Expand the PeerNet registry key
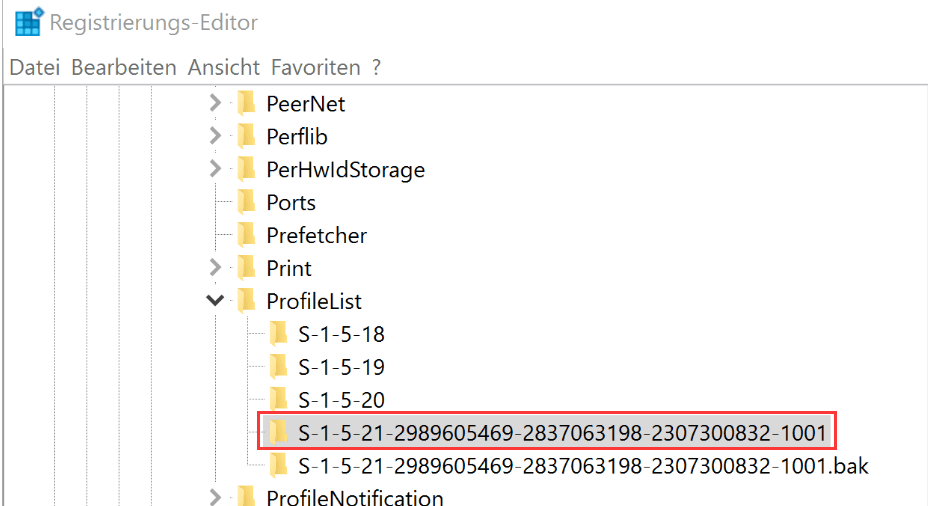Viewport: 928px width, 506px height. click(x=214, y=103)
